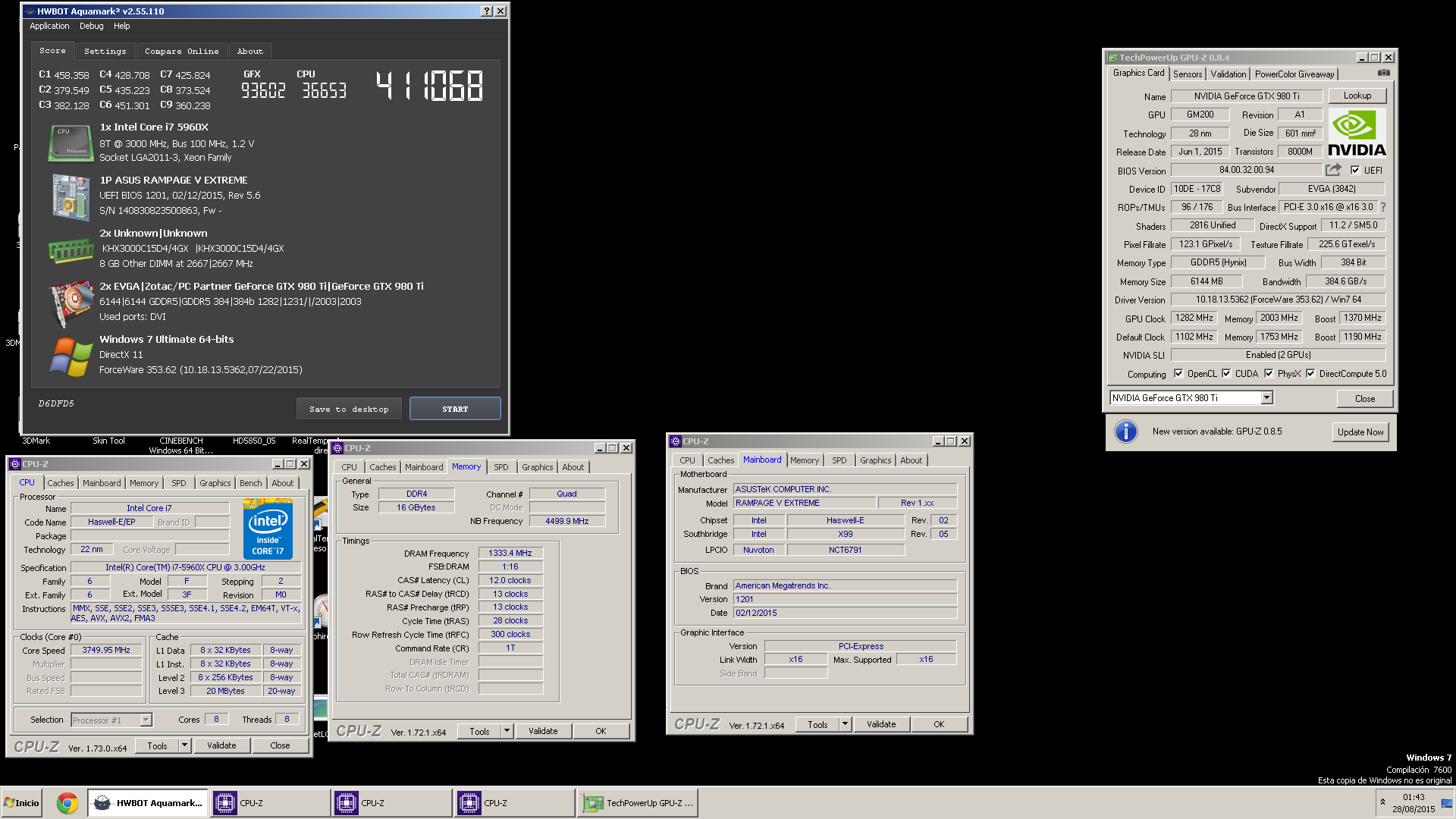Click the DRAM Frequency value 1333.4 MHz

[x=510, y=553]
